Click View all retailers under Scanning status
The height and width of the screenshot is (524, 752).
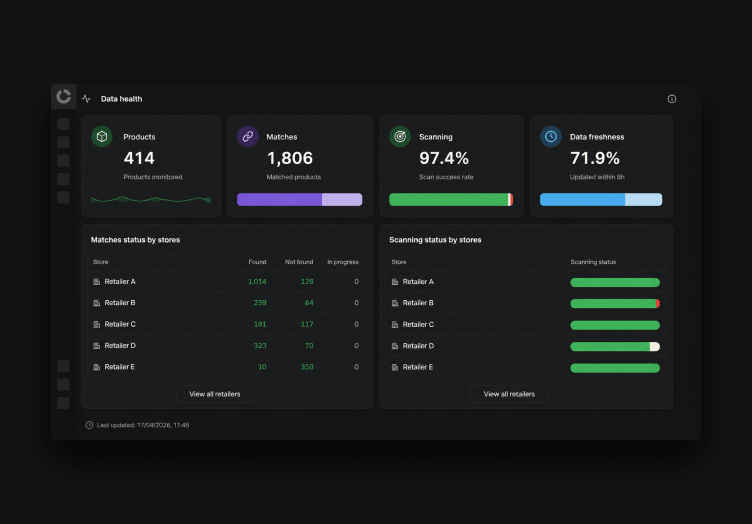click(509, 394)
